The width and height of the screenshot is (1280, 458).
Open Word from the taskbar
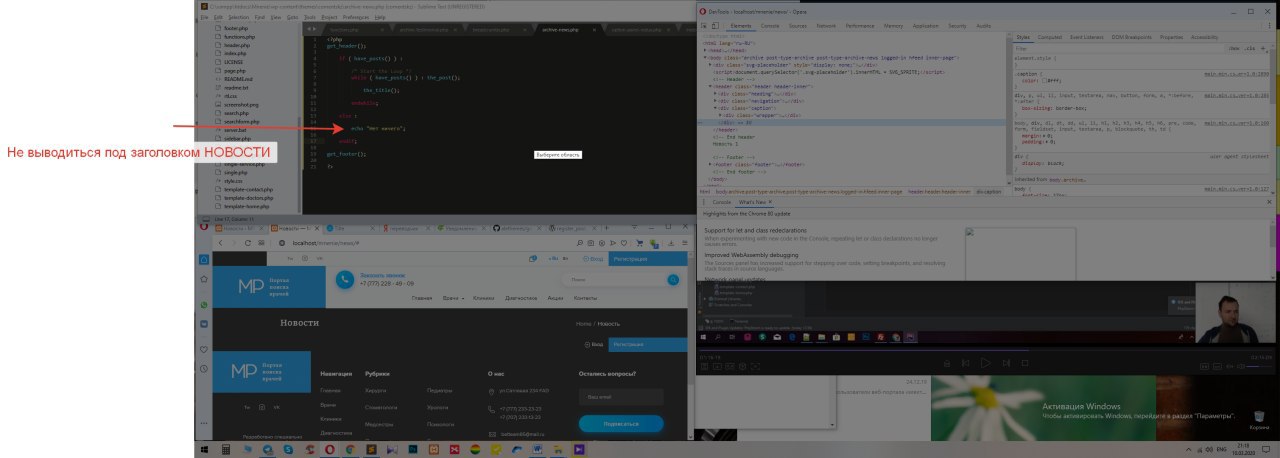[x=537, y=450]
